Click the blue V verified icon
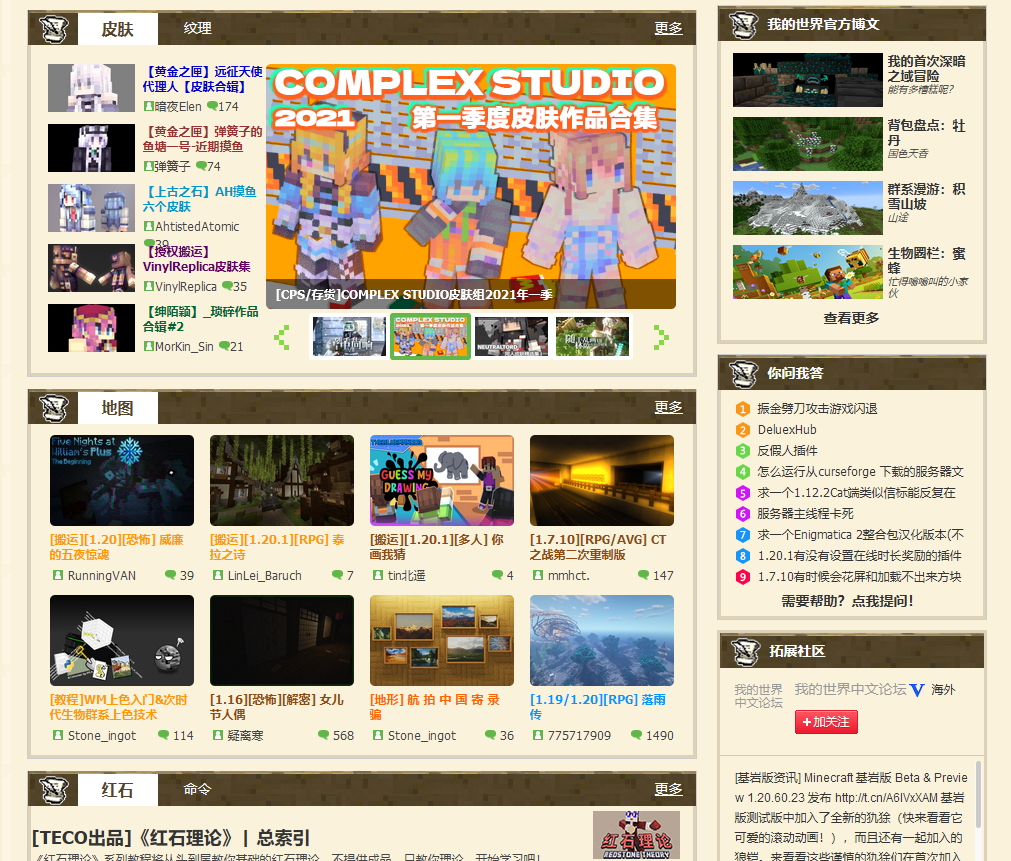This screenshot has width=1011, height=861. (x=917, y=690)
